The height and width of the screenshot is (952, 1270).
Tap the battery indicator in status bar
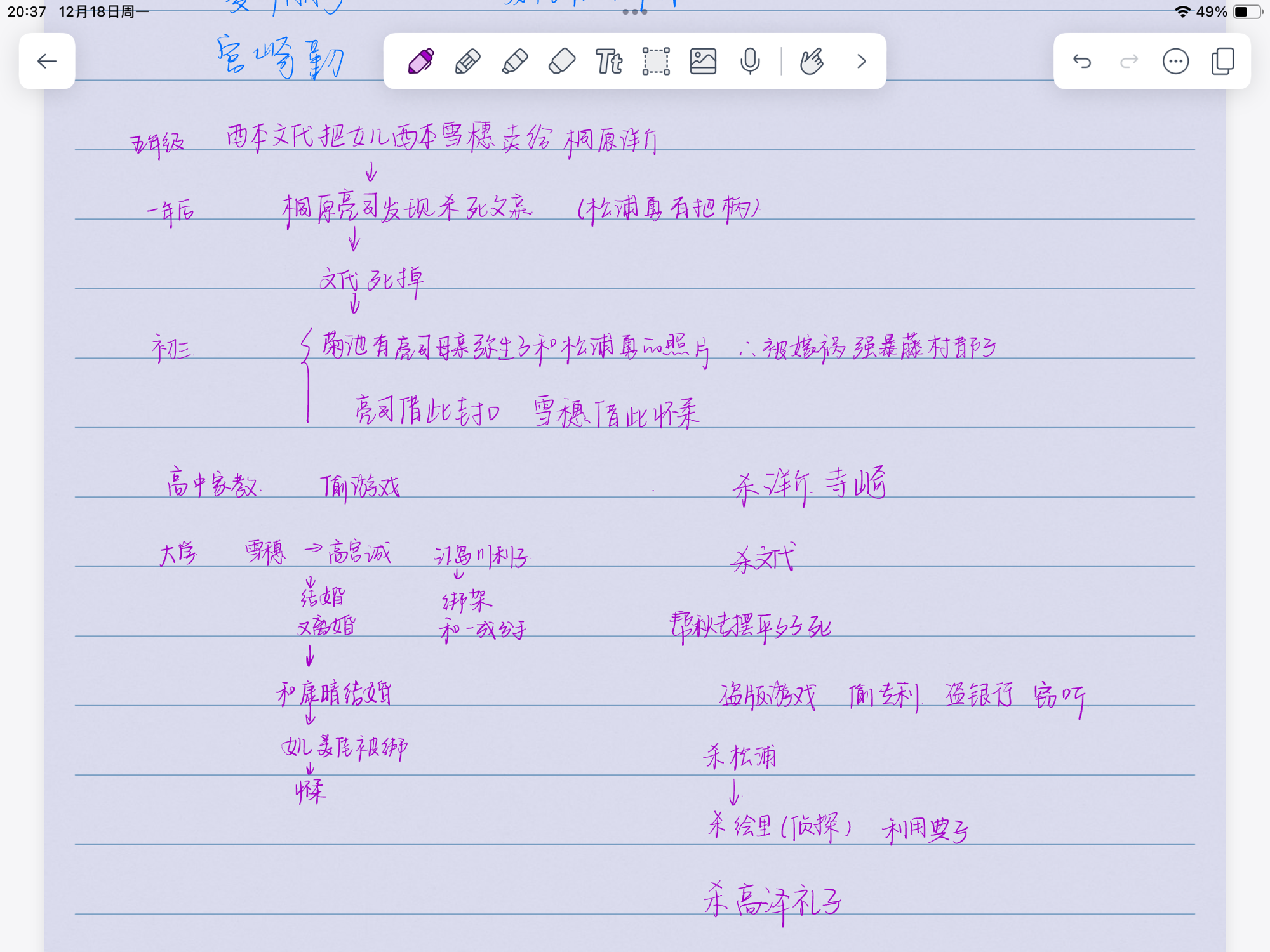tap(1247, 11)
